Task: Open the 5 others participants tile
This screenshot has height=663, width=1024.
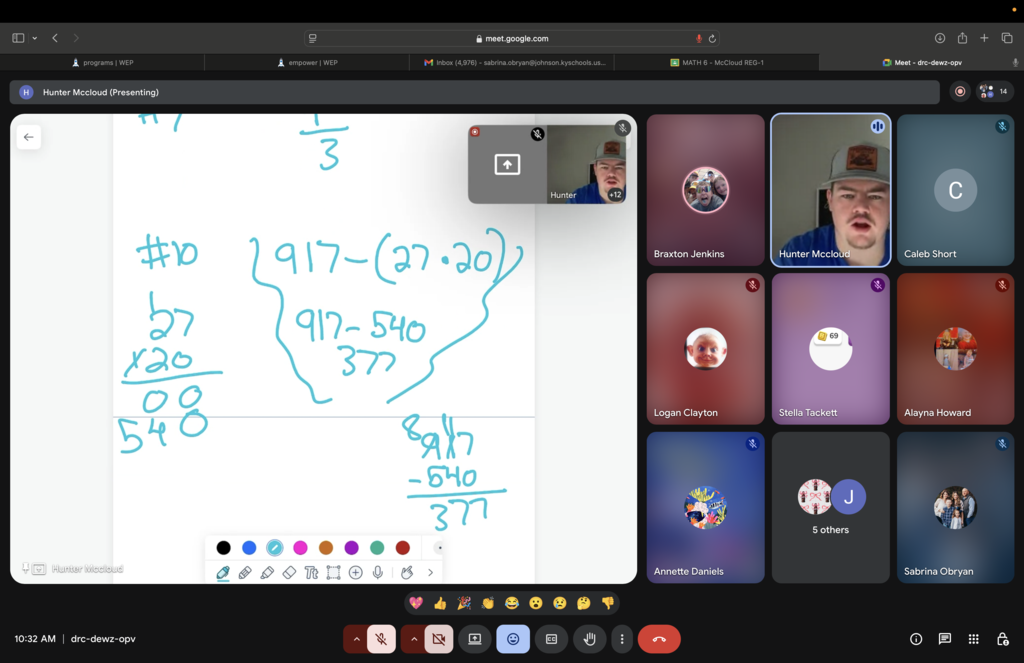Action: pos(830,507)
